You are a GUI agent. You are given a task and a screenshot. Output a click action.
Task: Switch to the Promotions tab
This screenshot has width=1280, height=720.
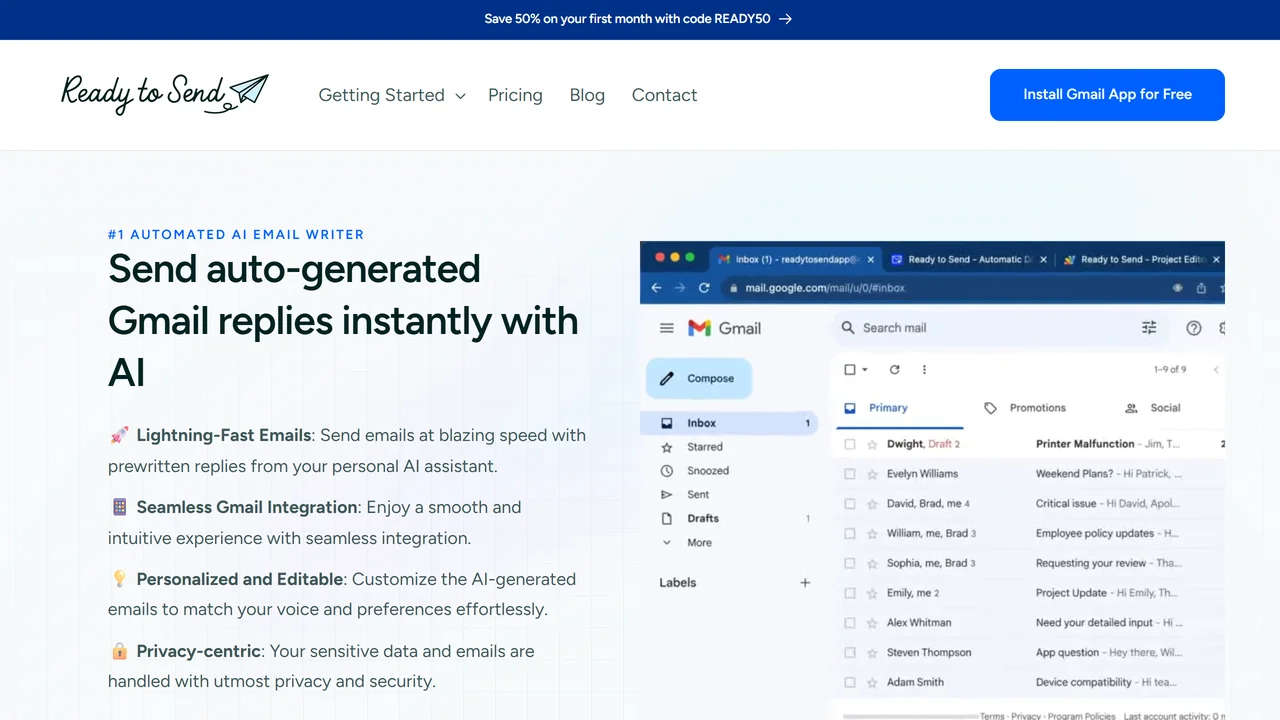1026,408
